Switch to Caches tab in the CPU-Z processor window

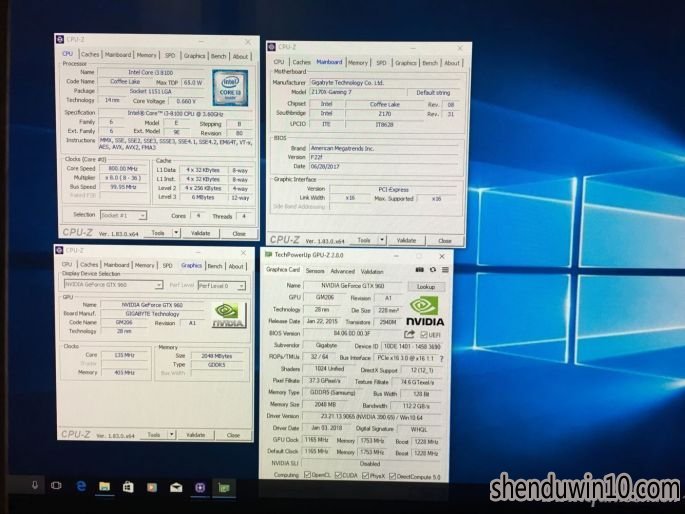[90, 54]
